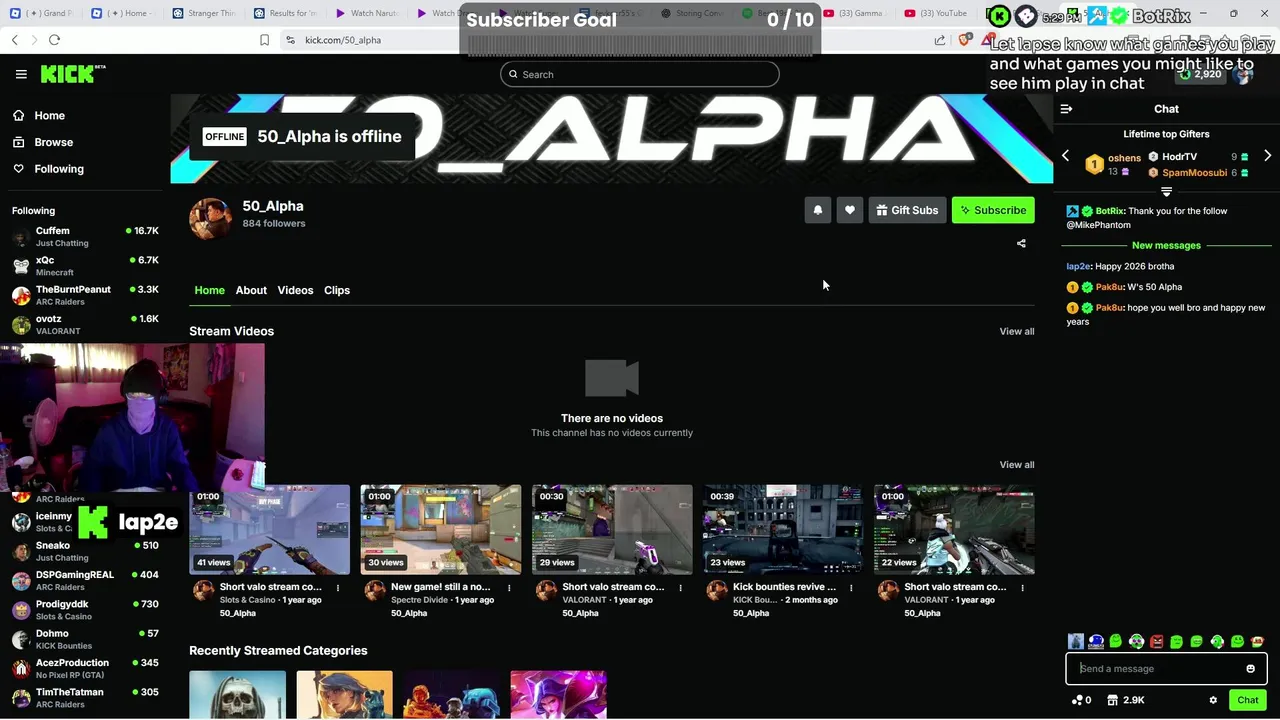
Task: Click View all above the clips row
Action: click(x=1017, y=464)
